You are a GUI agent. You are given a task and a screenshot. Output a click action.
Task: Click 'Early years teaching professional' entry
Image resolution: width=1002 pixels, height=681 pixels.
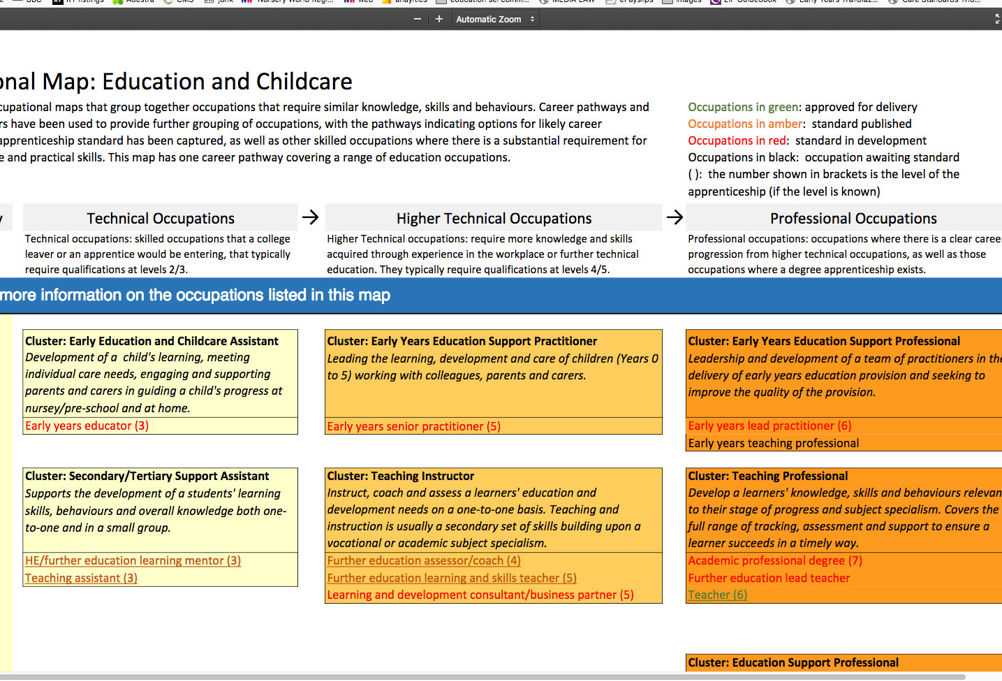(773, 443)
